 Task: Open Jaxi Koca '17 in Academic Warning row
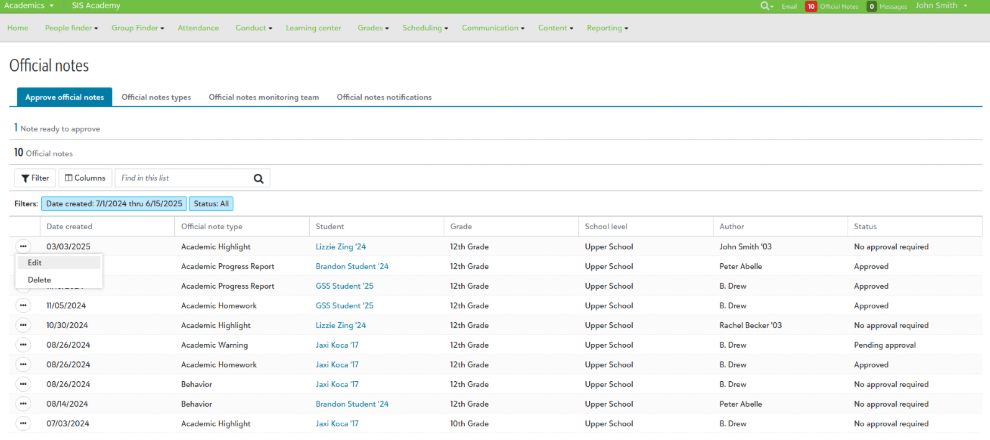click(337, 345)
